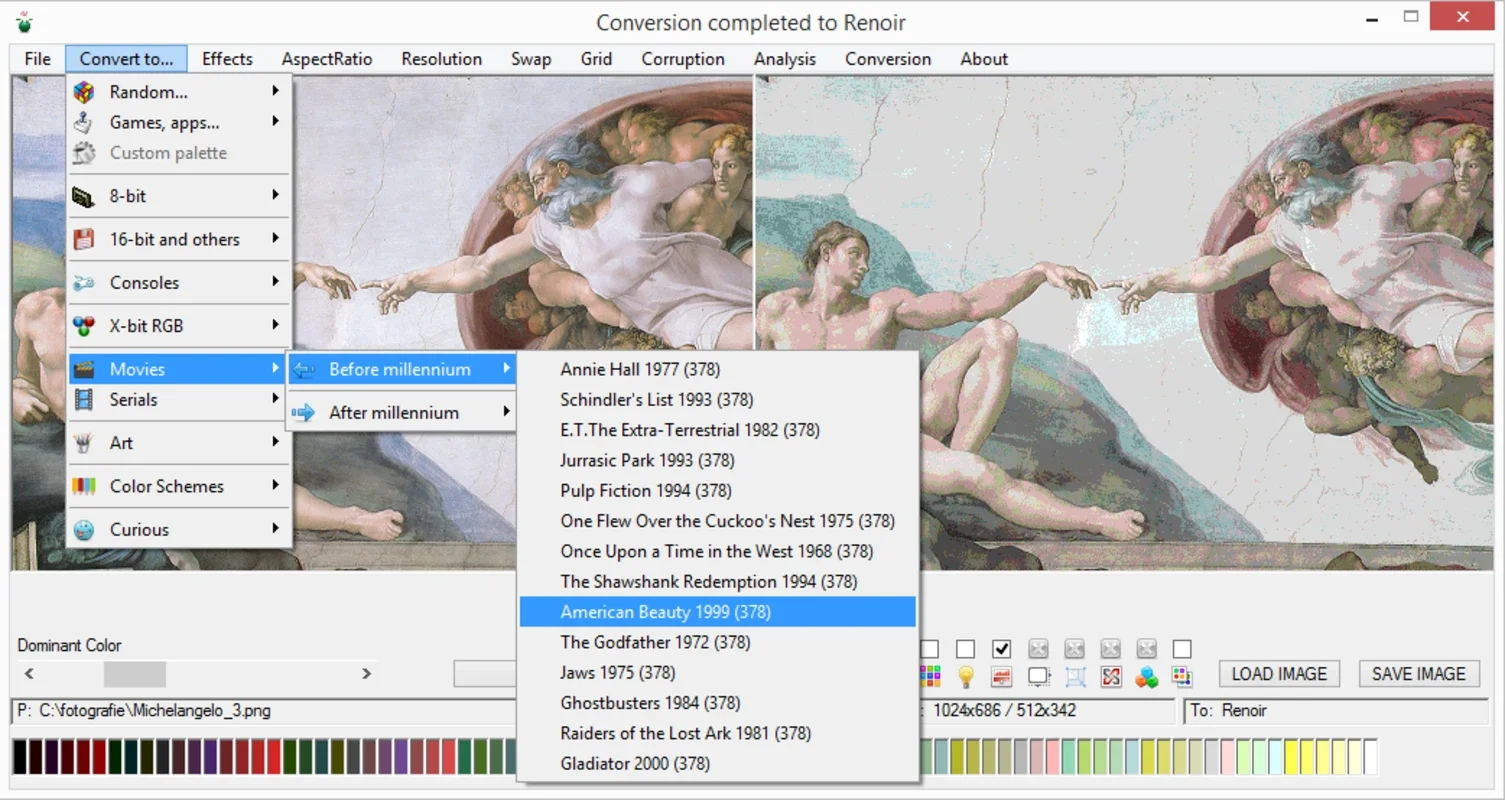Close the Convert to... menu from menu bar

point(126,59)
